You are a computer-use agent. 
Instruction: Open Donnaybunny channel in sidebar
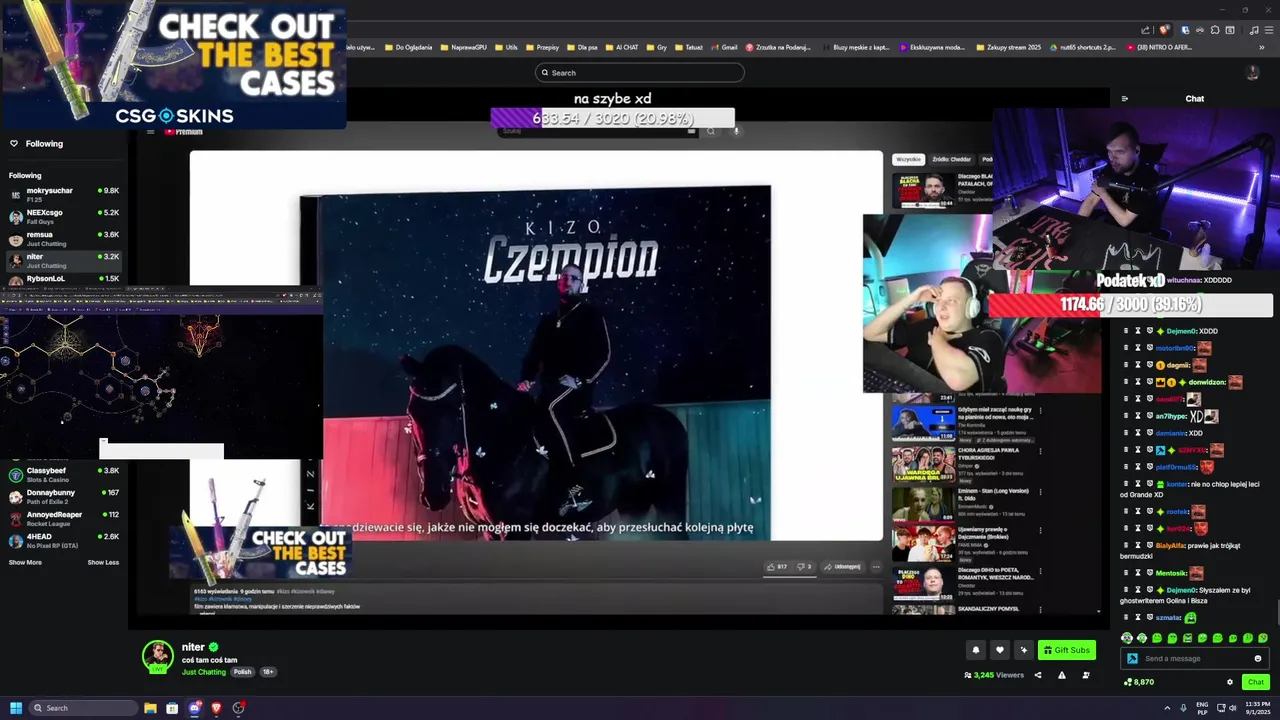point(64,496)
